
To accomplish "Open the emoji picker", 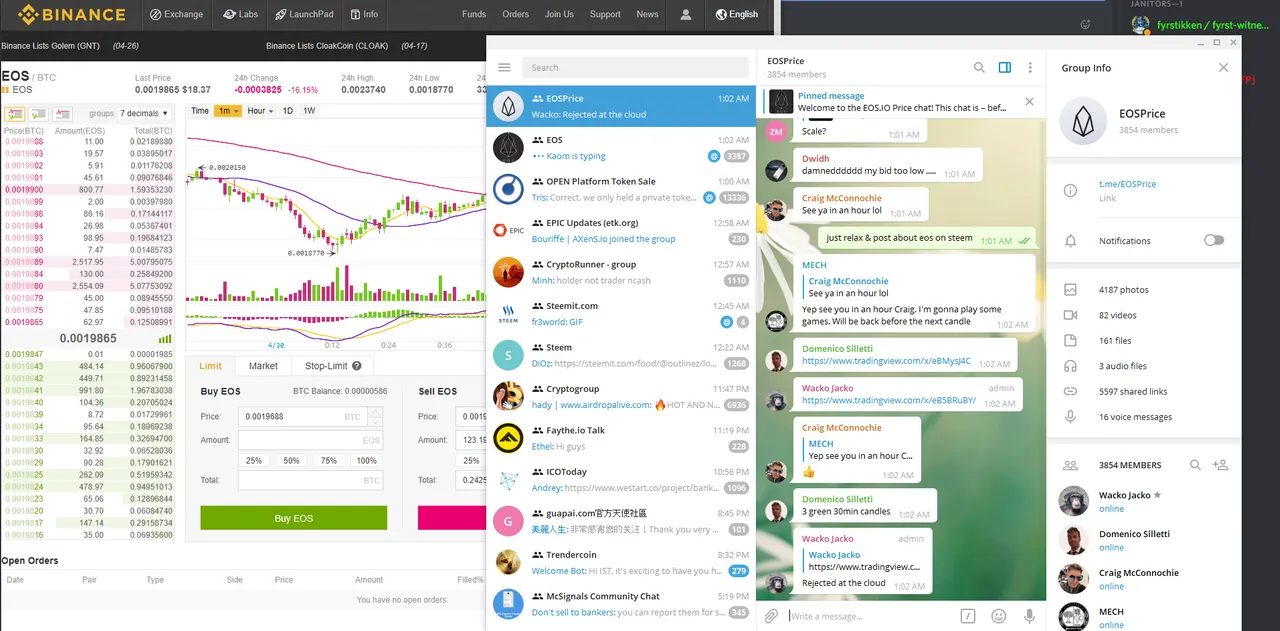I will [x=998, y=616].
